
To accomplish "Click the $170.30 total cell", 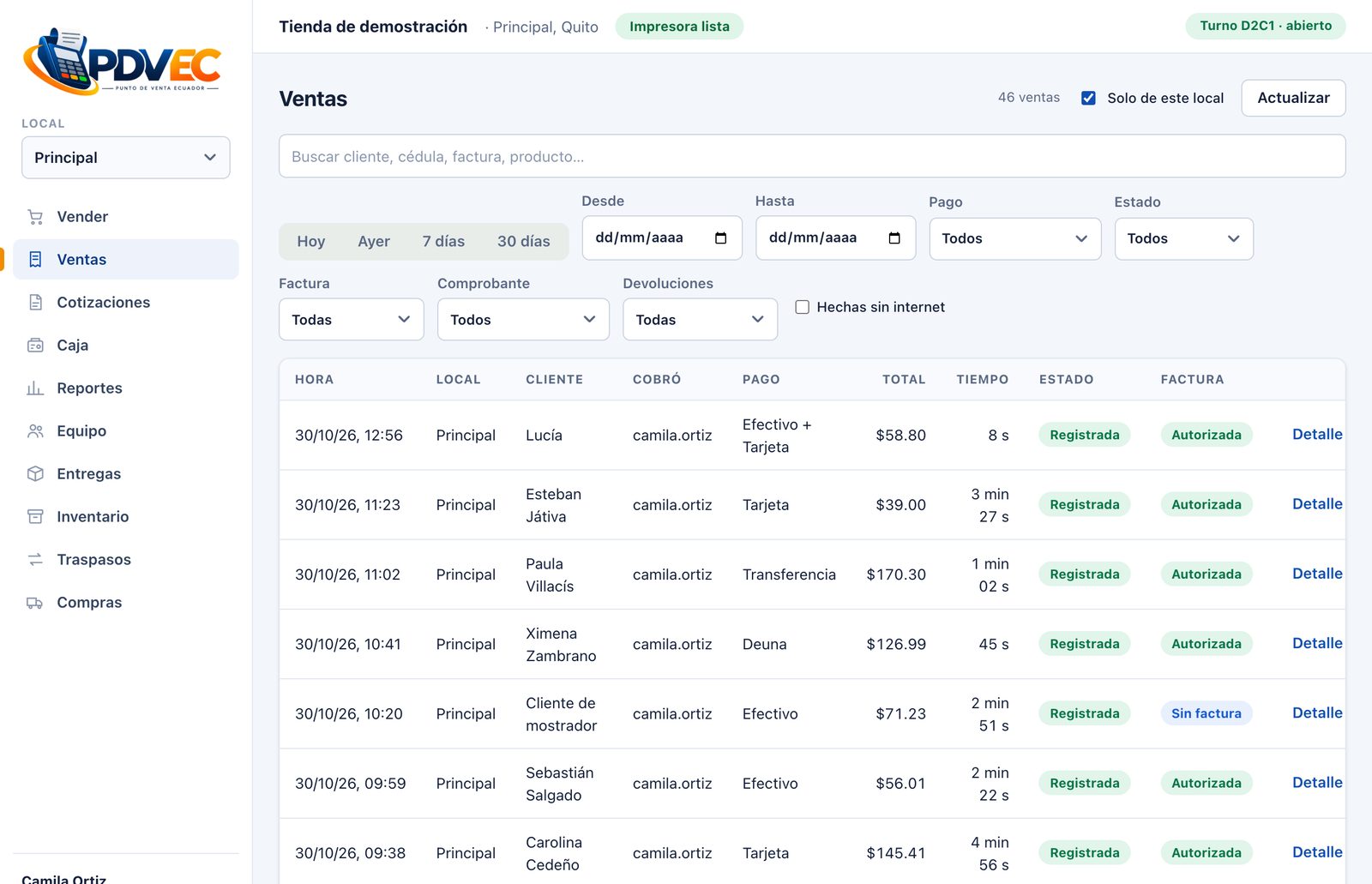I will click(896, 574).
